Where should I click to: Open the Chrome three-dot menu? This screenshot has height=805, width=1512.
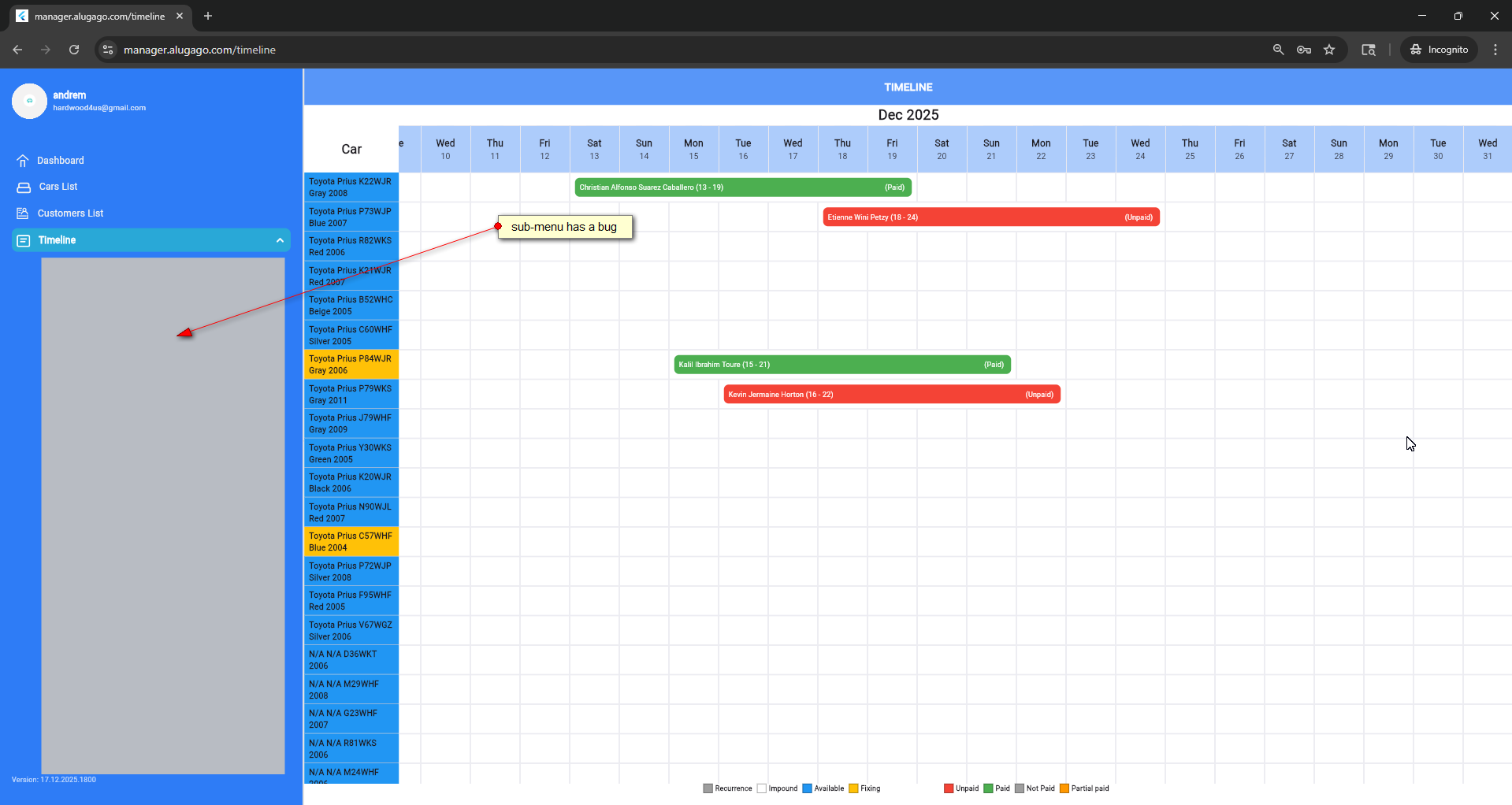point(1495,50)
